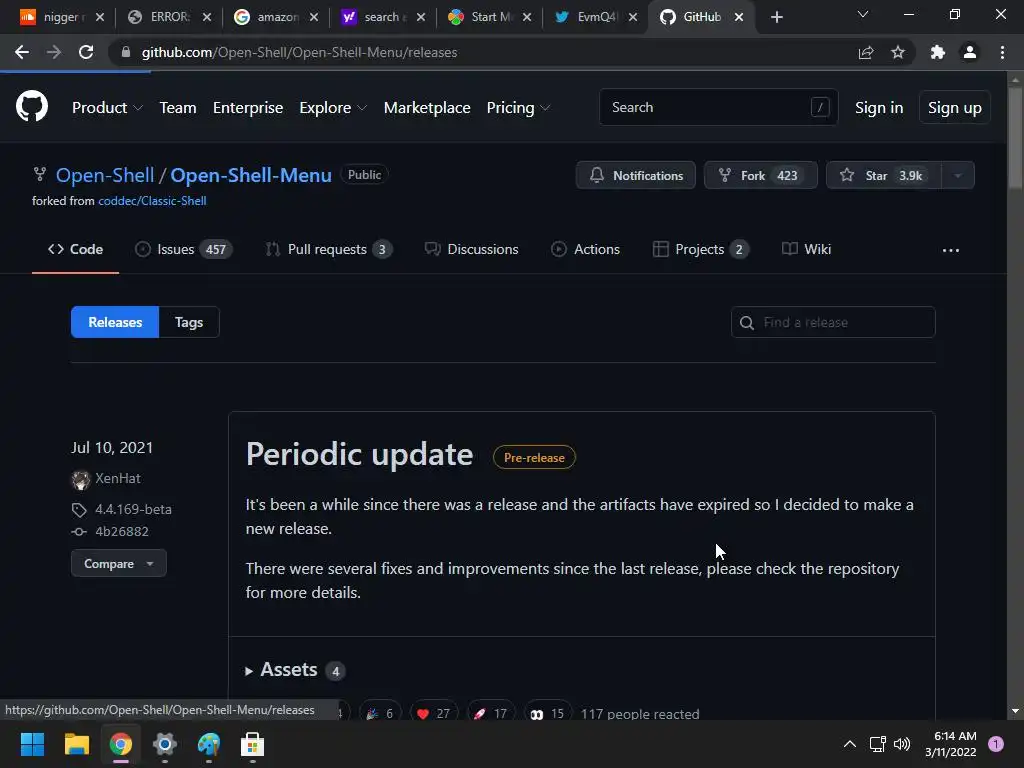
Task: Focus the GitHub Search field
Action: tap(718, 107)
